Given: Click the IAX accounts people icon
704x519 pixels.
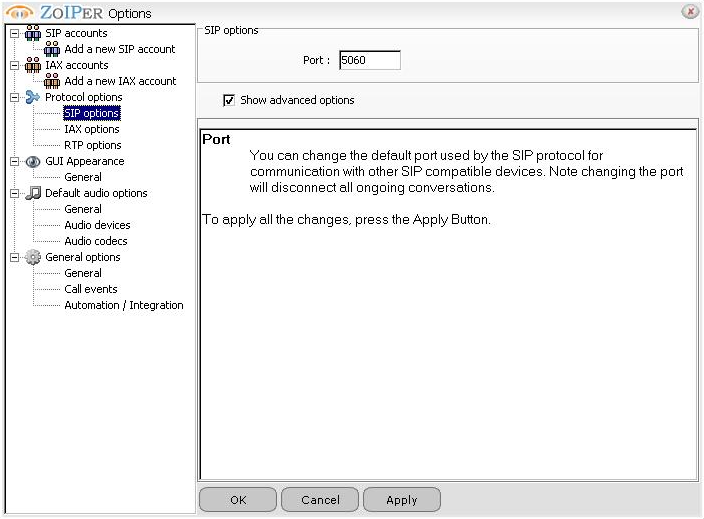Looking at the screenshot, I should point(32,65).
